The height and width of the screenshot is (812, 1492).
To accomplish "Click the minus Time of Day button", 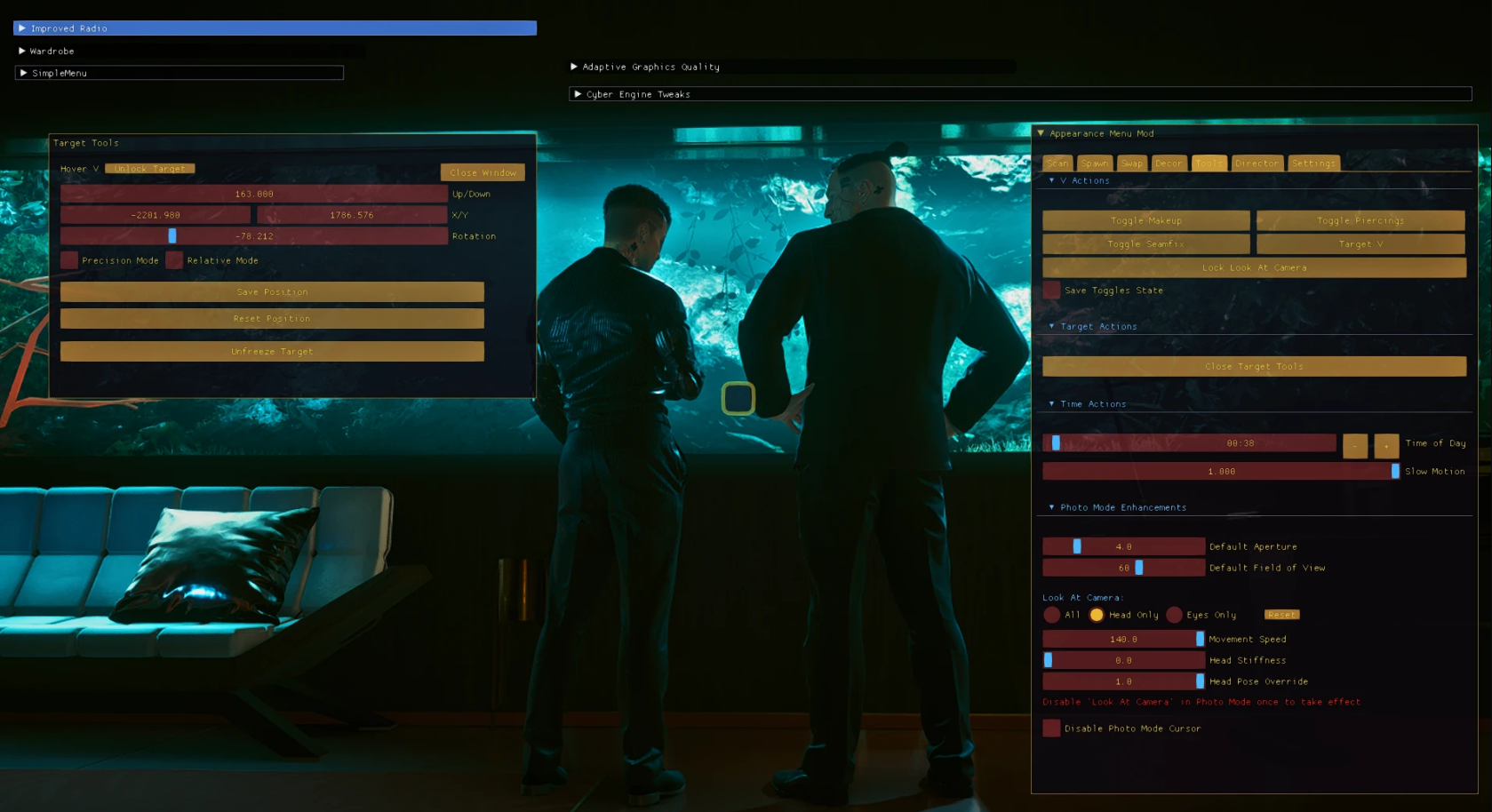I will 1355,445.
